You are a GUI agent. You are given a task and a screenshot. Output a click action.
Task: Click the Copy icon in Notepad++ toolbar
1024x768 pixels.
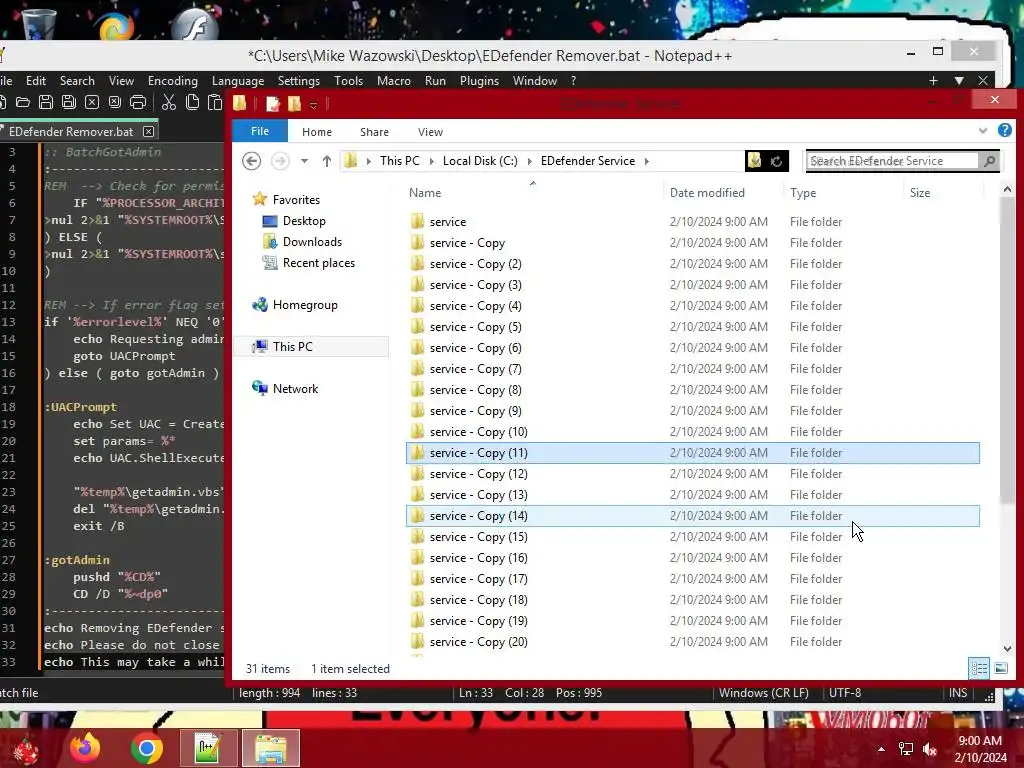click(x=192, y=103)
